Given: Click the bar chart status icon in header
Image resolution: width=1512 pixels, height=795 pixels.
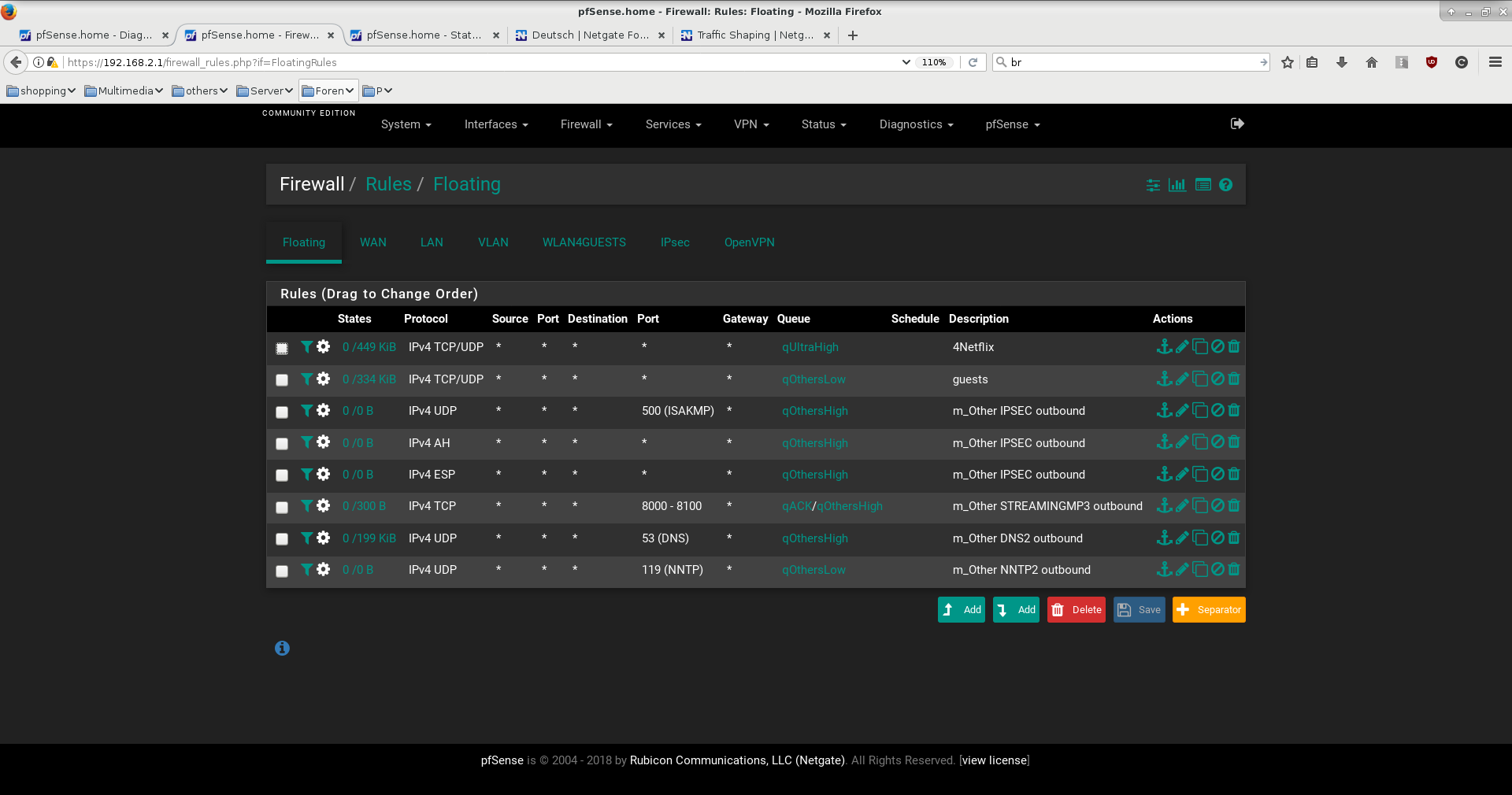Looking at the screenshot, I should pos(1177,185).
